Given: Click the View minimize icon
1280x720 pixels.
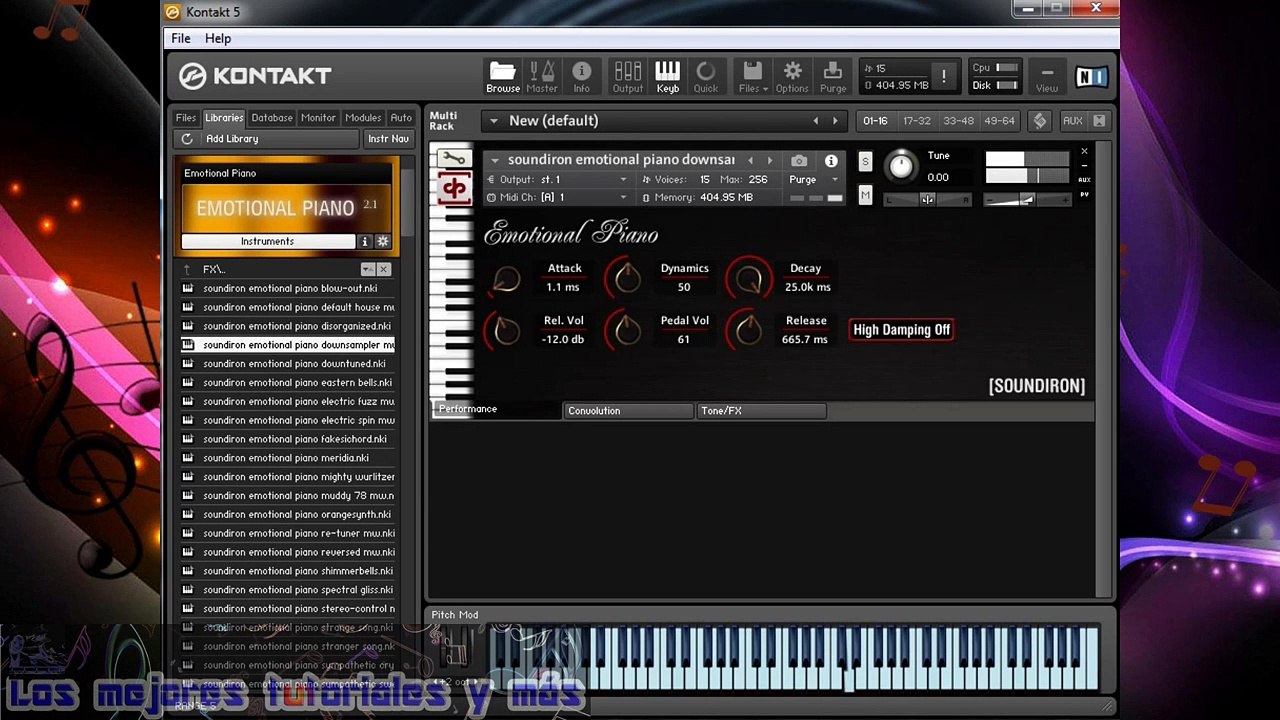Looking at the screenshot, I should coord(1047,77).
